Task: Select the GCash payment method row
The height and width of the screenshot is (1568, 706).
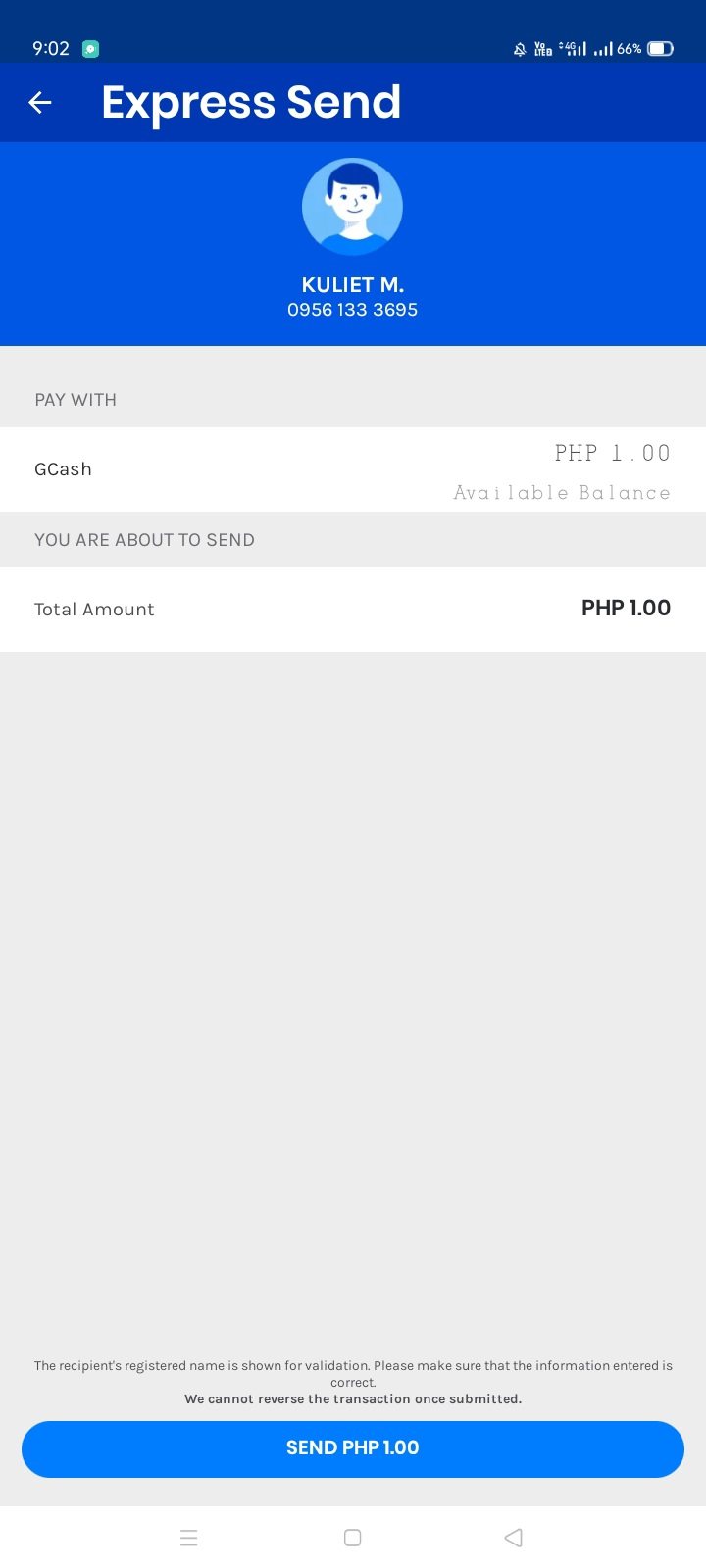Action: click(353, 469)
